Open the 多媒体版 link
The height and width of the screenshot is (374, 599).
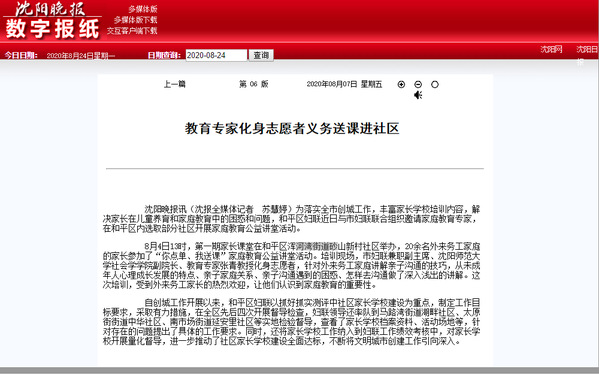pyautogui.click(x=143, y=9)
